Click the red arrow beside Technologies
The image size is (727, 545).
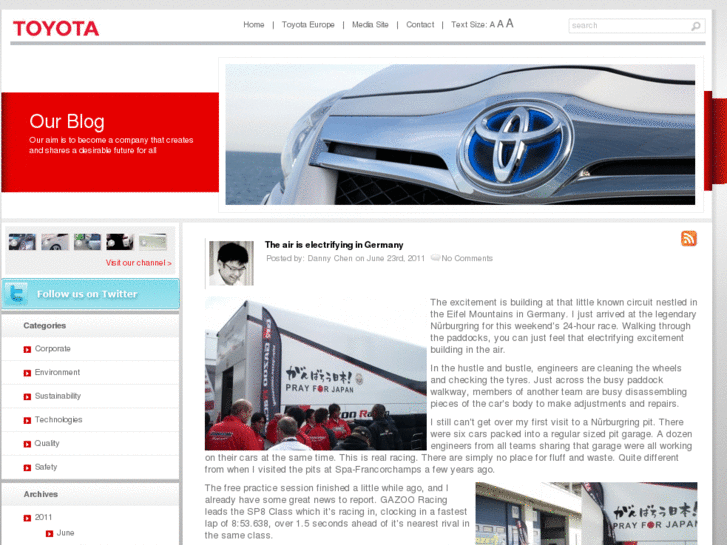click(x=27, y=420)
